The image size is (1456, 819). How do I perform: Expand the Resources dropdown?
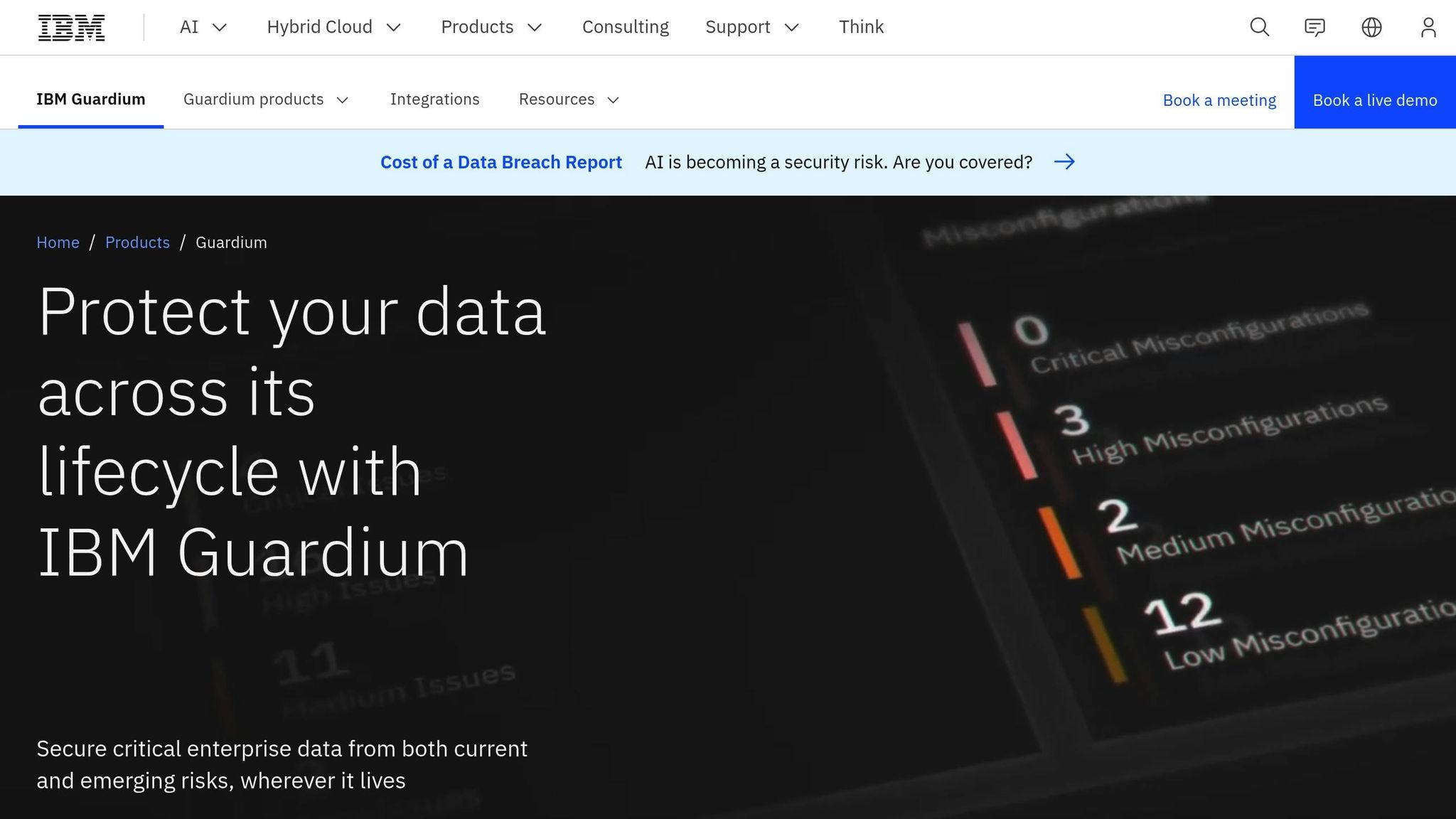tap(568, 100)
